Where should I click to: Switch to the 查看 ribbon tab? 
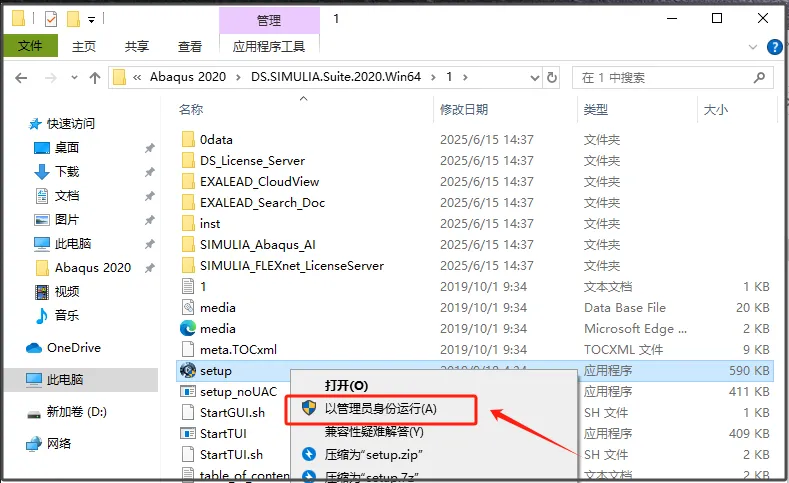tap(190, 46)
